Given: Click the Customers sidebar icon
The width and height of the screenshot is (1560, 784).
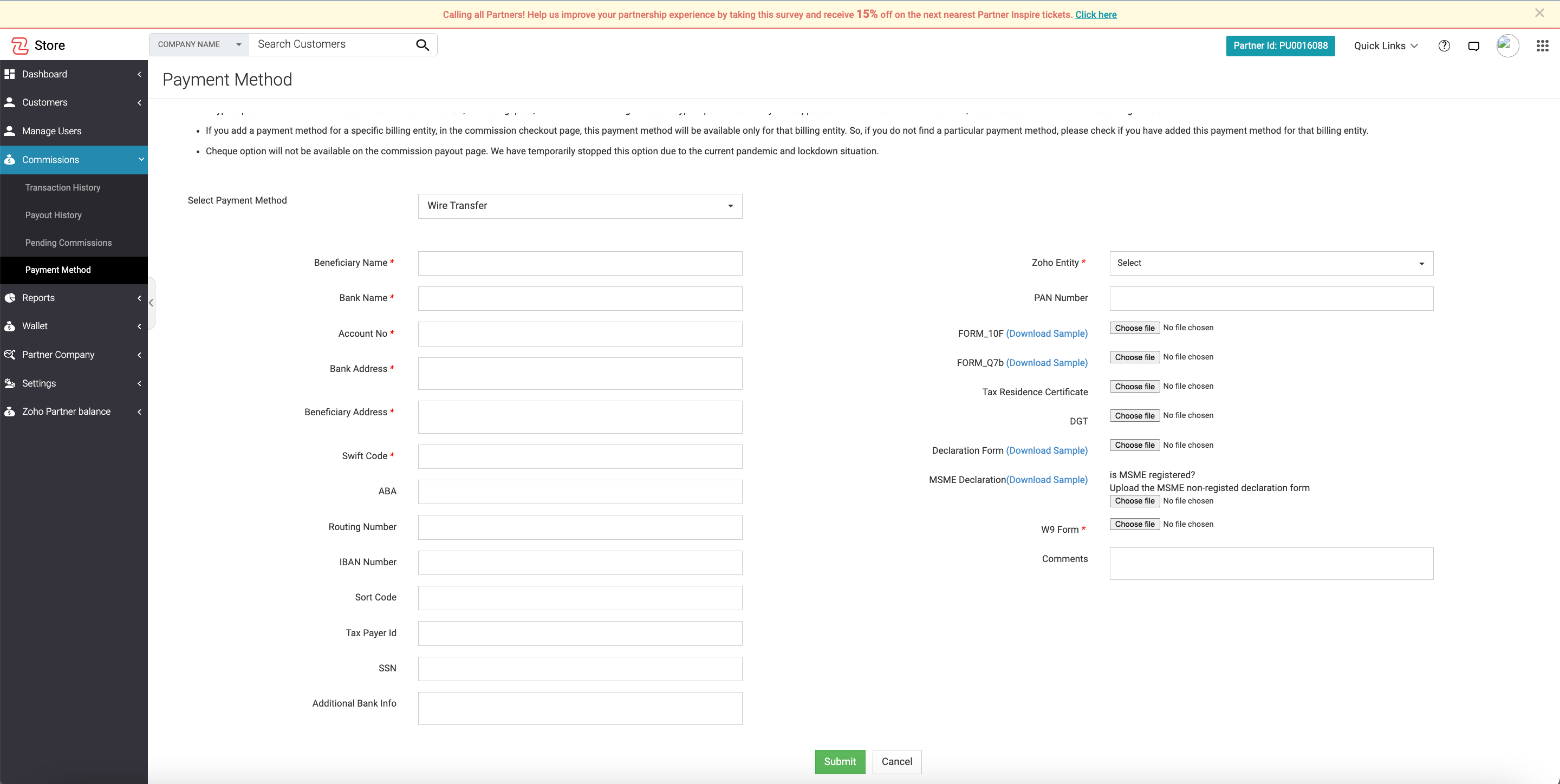Looking at the screenshot, I should [10, 102].
